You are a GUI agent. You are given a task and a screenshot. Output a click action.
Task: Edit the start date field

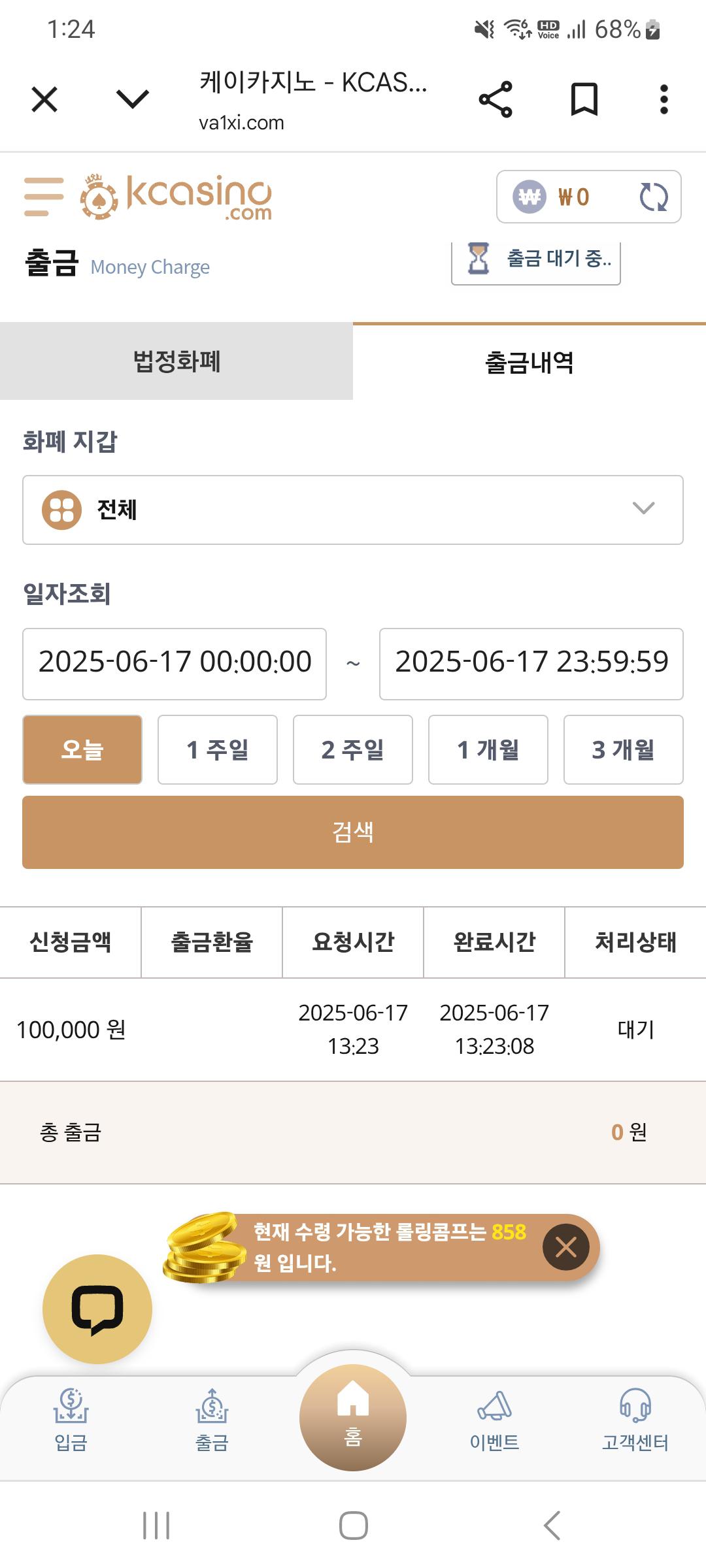pos(175,664)
